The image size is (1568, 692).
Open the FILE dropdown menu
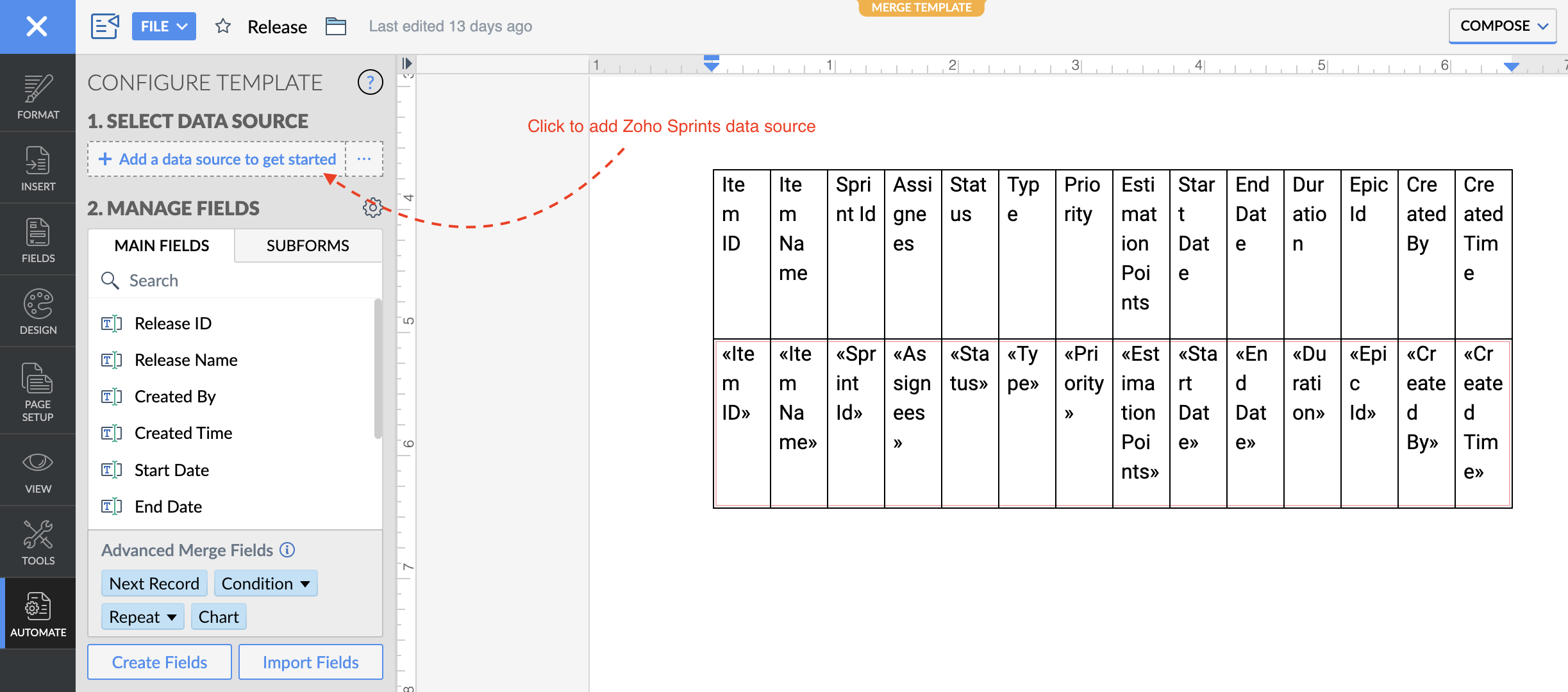coord(163,26)
